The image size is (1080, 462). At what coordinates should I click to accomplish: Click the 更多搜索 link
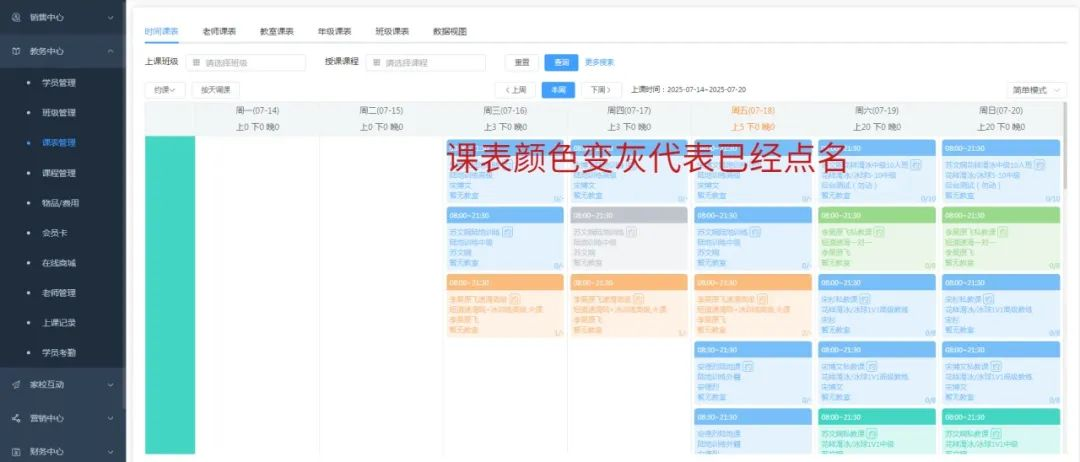click(599, 62)
